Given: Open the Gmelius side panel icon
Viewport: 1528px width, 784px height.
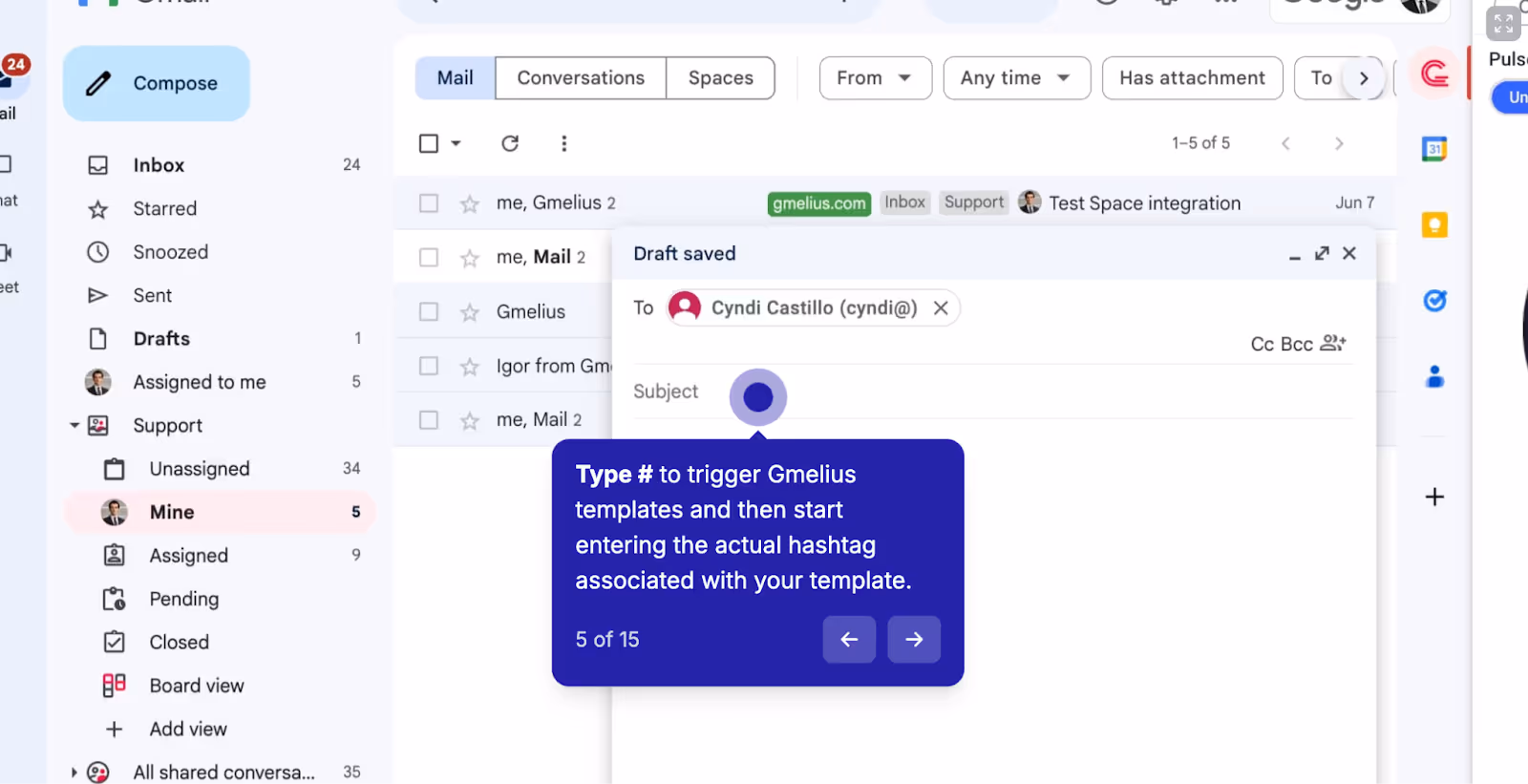Looking at the screenshot, I should click(1434, 74).
